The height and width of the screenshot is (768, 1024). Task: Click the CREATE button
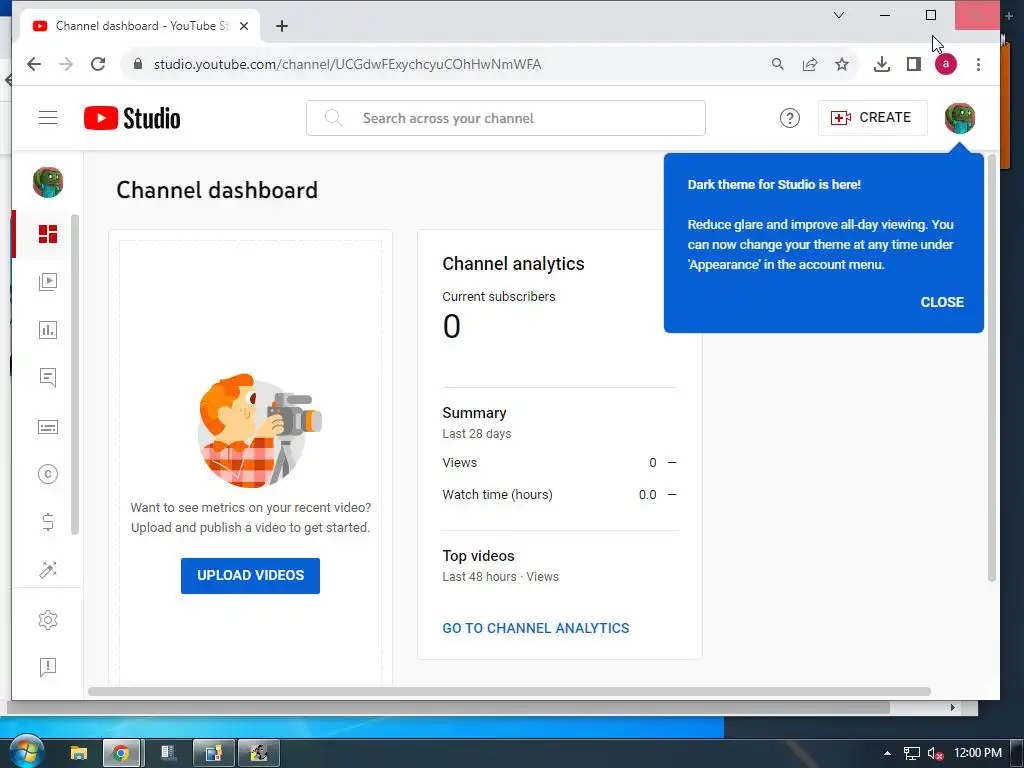pos(872,118)
